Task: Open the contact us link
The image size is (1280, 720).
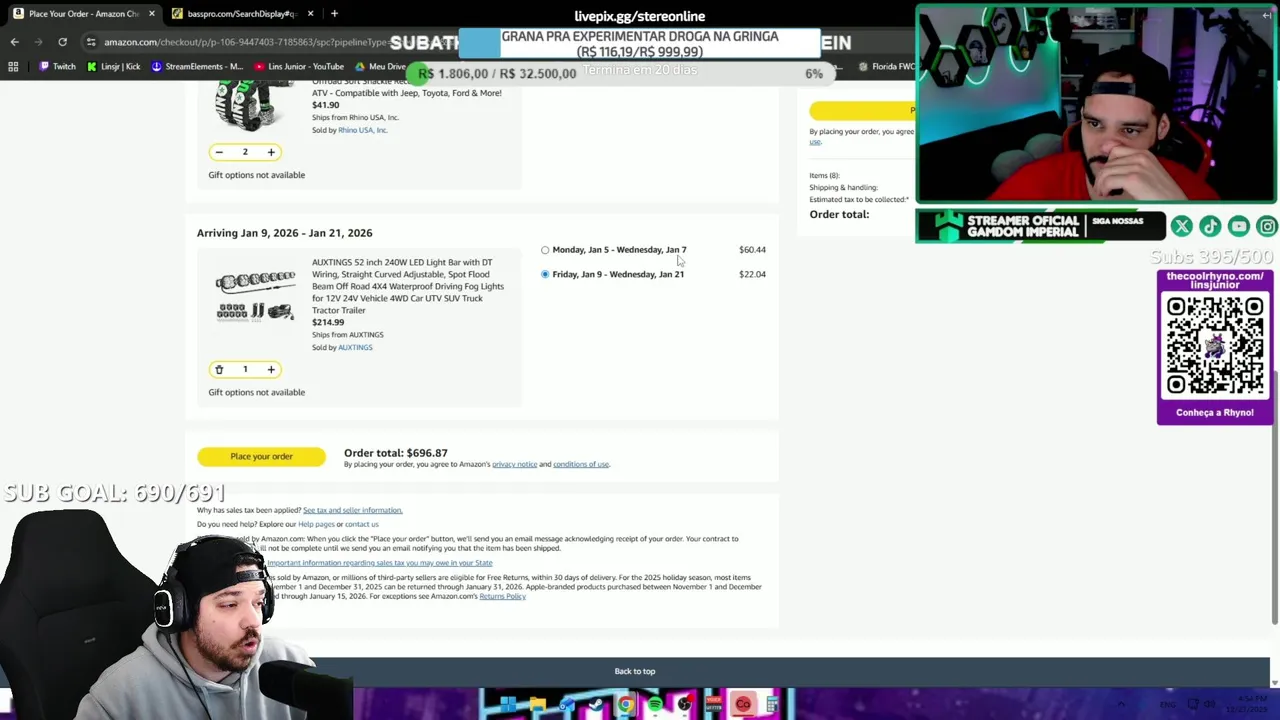Action: (362, 525)
